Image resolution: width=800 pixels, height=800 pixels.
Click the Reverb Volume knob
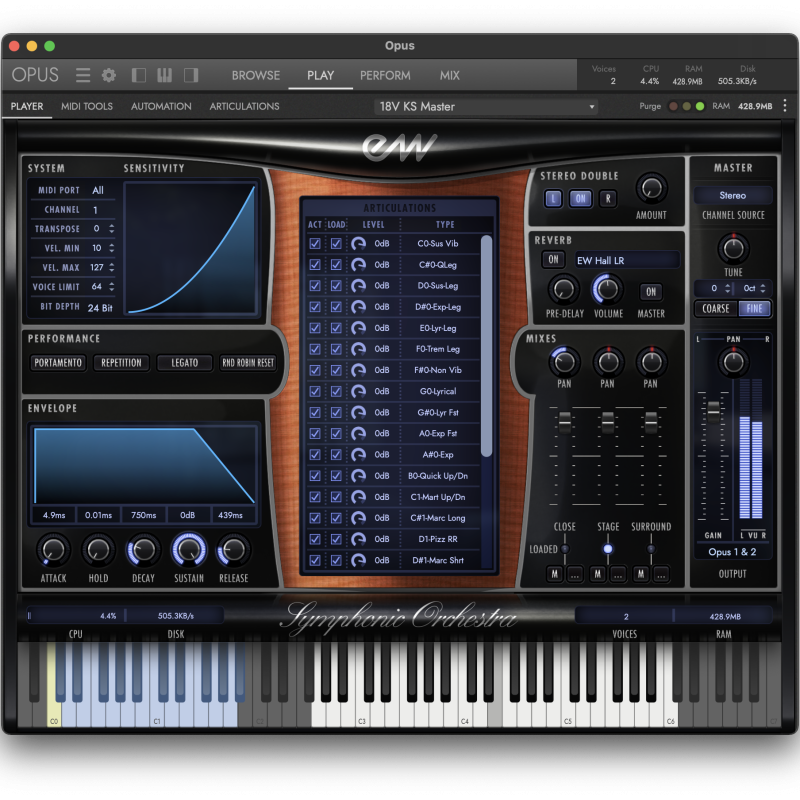click(607, 289)
